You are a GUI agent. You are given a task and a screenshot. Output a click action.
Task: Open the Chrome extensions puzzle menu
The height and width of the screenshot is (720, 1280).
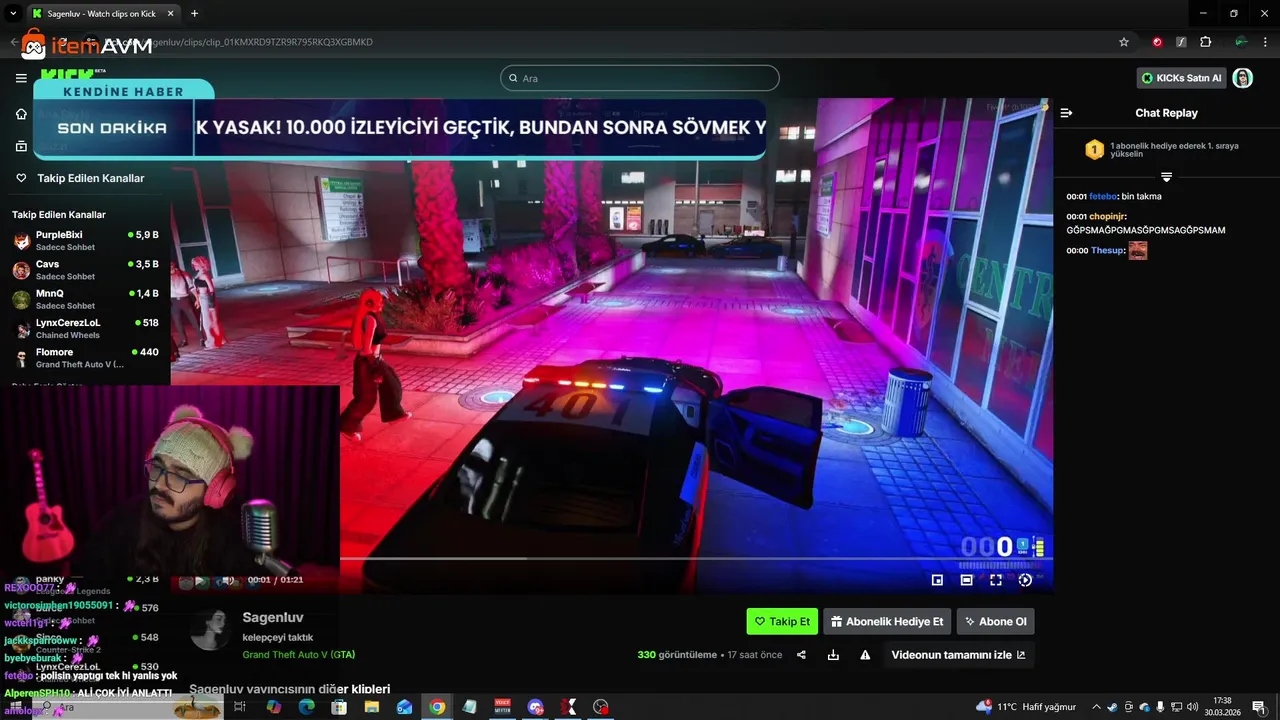click(1205, 42)
